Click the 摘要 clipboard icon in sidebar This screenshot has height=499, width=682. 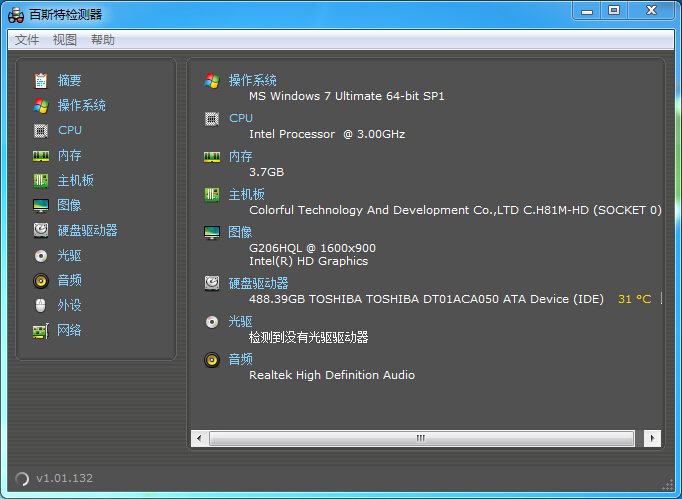click(41, 80)
